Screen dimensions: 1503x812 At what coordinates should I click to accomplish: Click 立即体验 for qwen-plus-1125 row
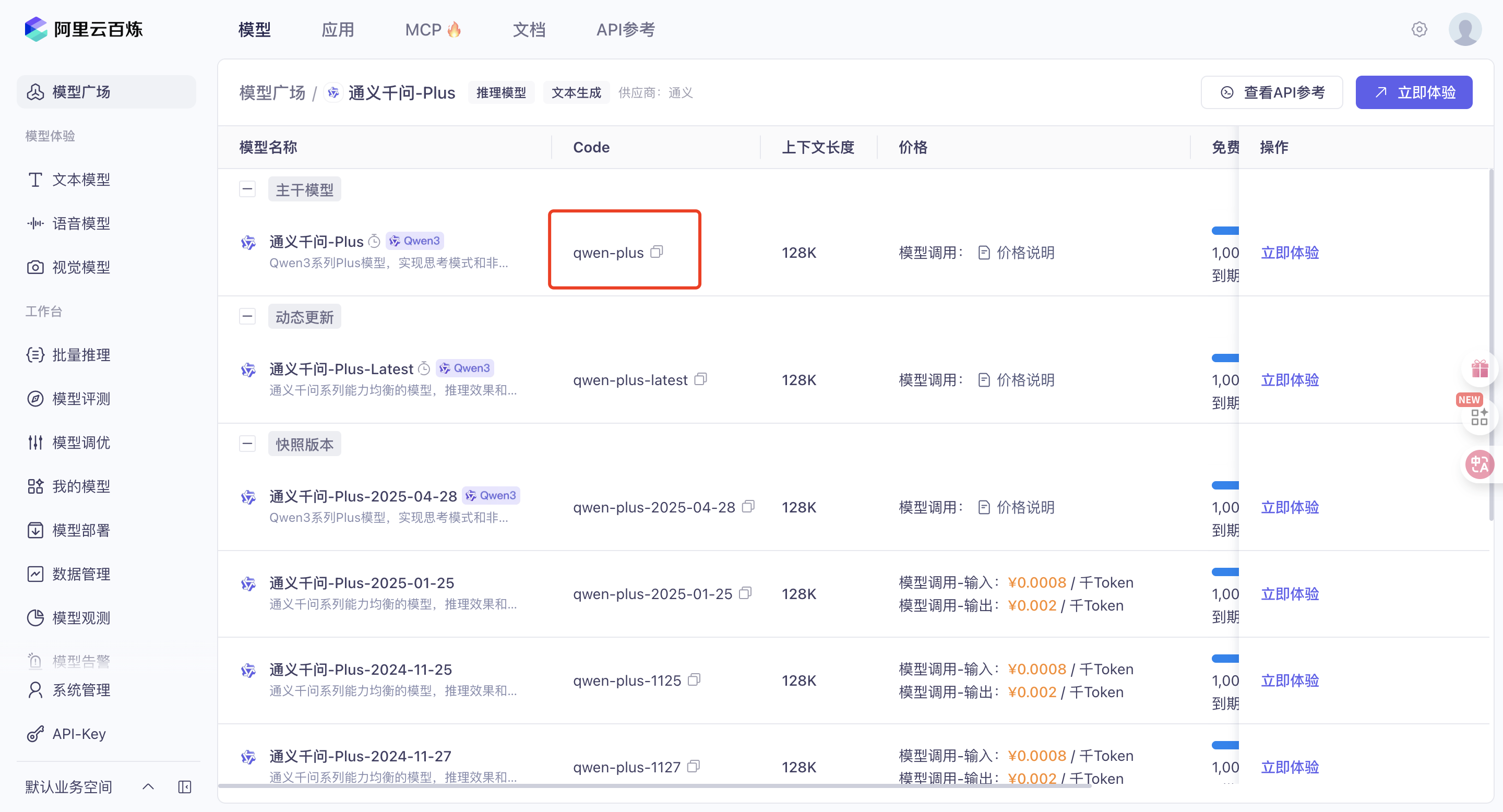pyautogui.click(x=1290, y=680)
